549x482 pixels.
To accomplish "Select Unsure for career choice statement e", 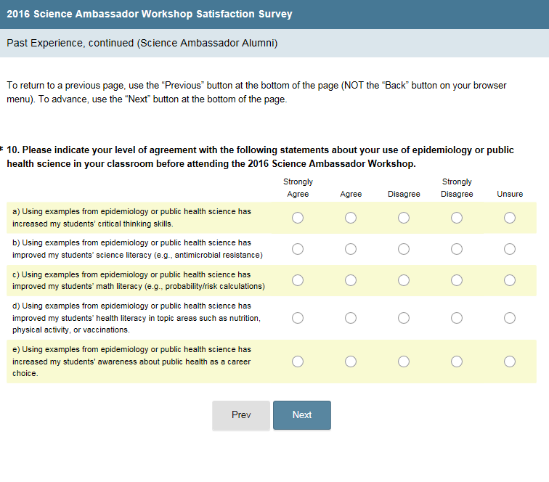I will tap(509, 361).
